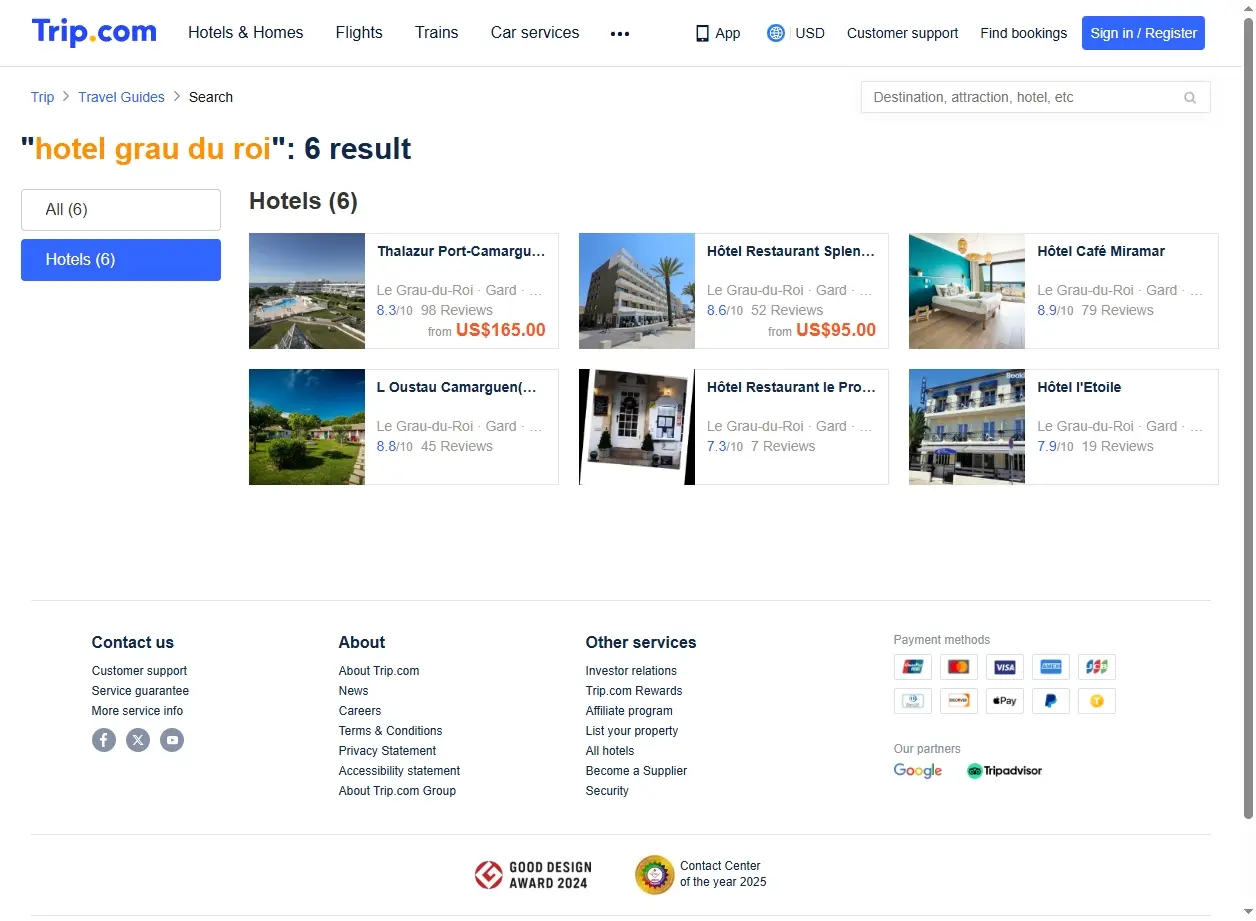Click the App link text in the header
Screen dimensions: 1256x921
click(x=728, y=33)
